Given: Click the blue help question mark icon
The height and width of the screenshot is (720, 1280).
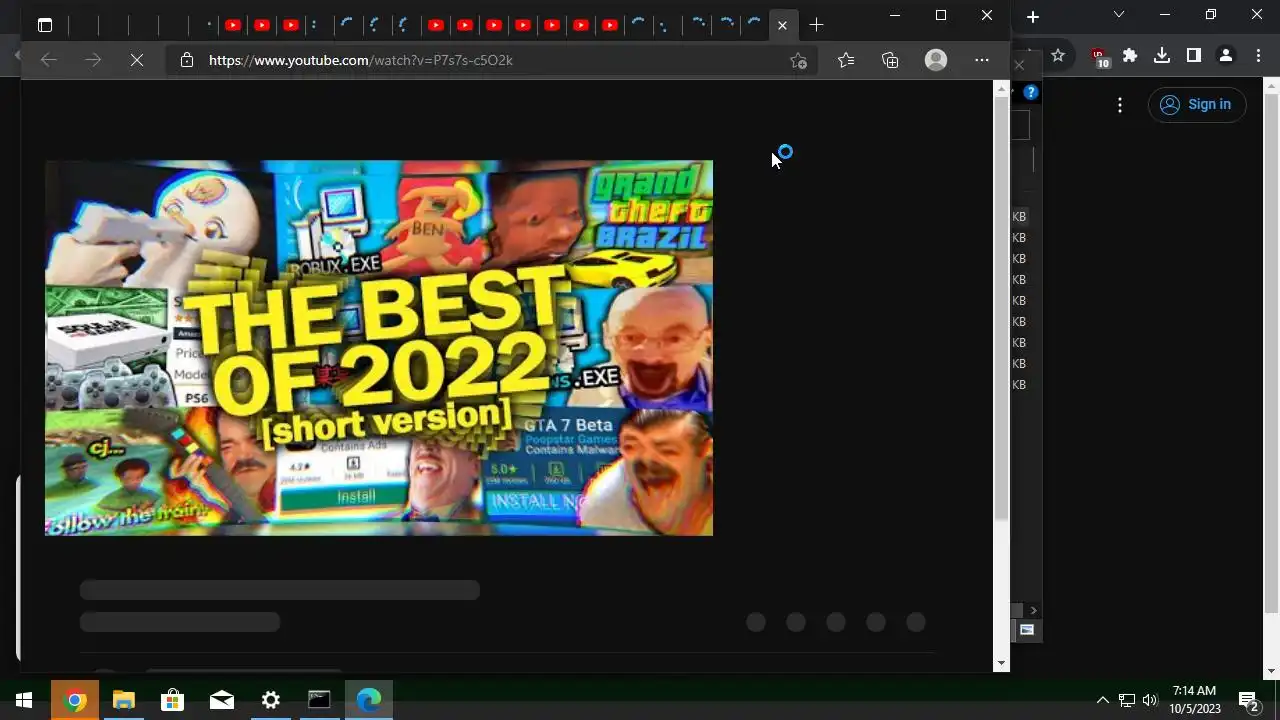Looking at the screenshot, I should (1031, 92).
